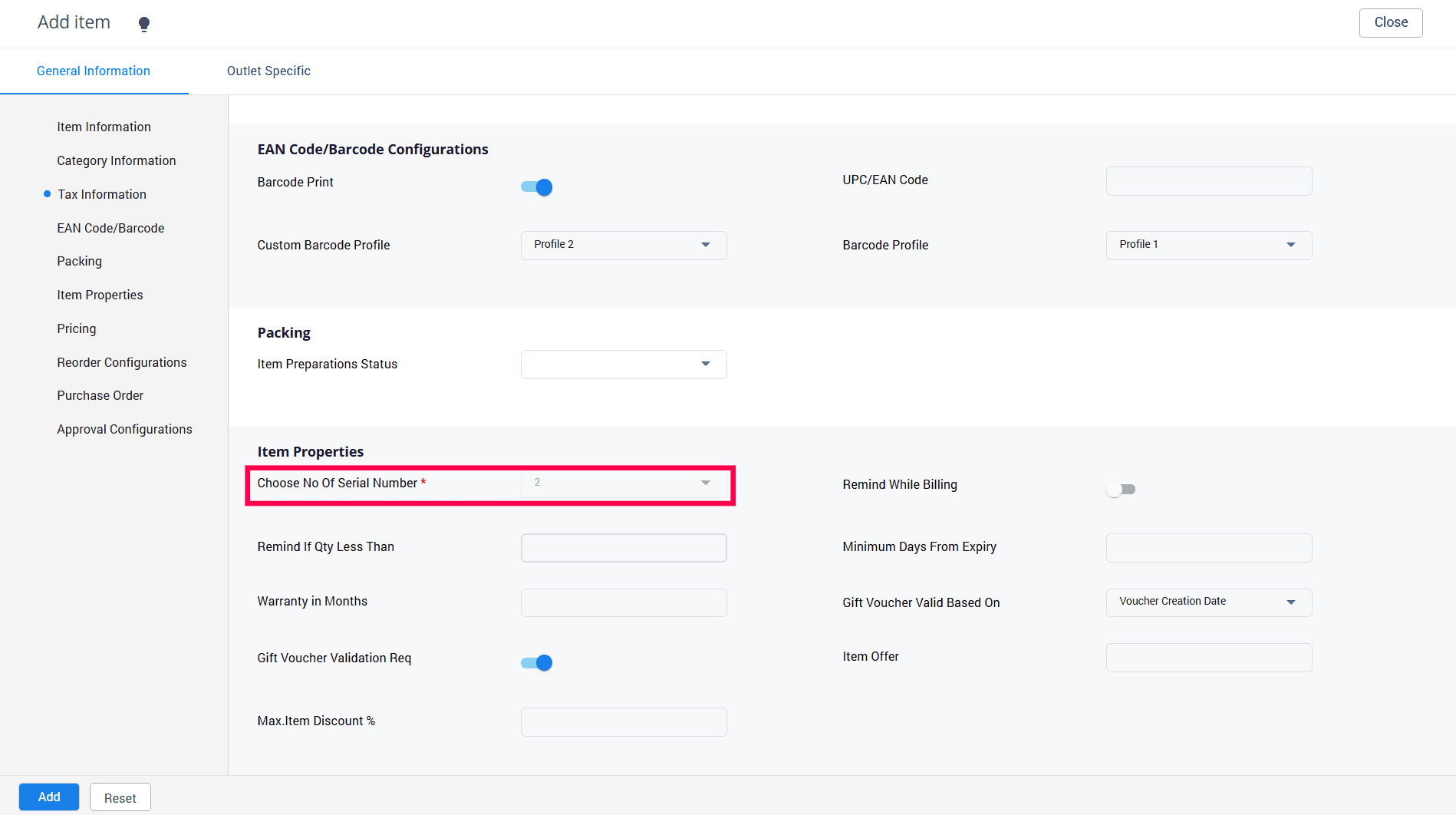Turn off Gift Voucher Validation Req
Image resolution: width=1456 pixels, height=815 pixels.
pyautogui.click(x=537, y=663)
